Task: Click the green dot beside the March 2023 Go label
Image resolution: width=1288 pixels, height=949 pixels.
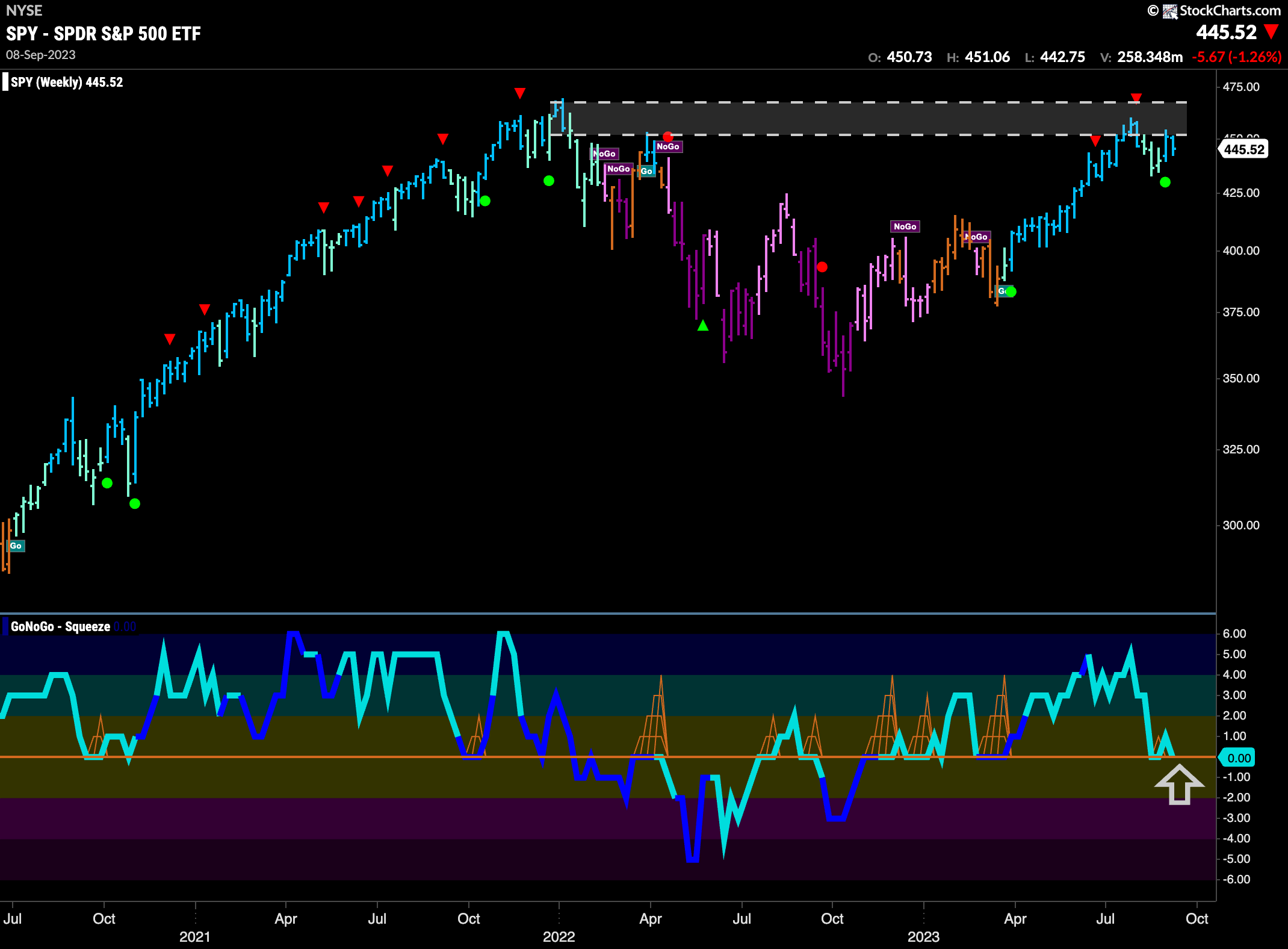Action: tap(1011, 291)
